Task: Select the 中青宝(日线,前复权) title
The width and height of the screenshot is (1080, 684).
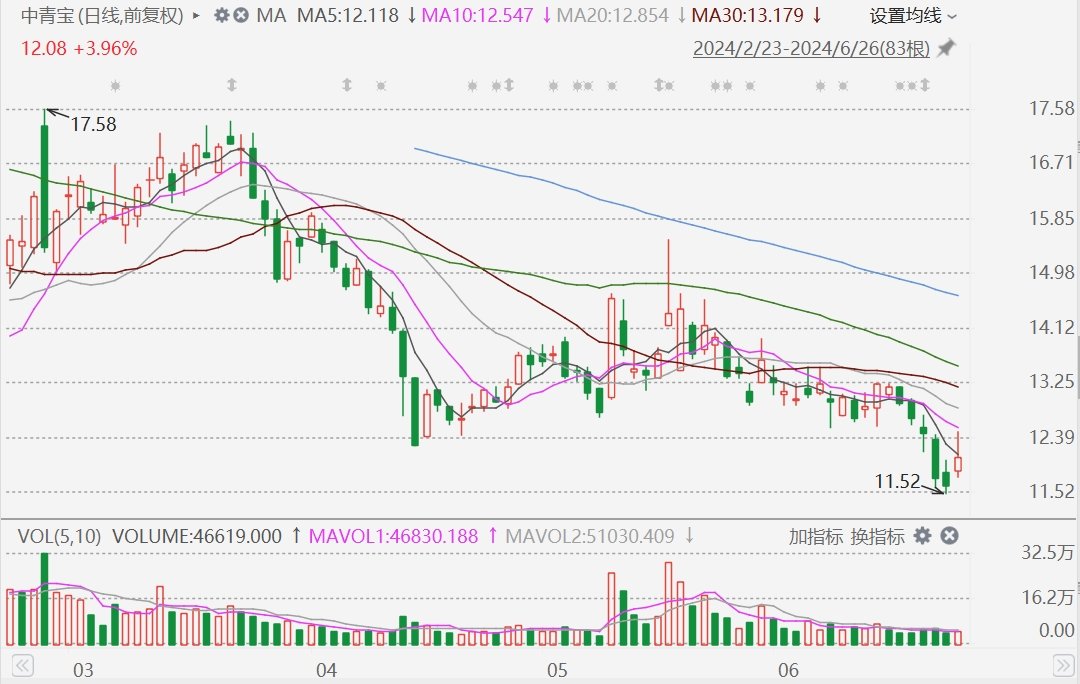Action: tap(103, 15)
